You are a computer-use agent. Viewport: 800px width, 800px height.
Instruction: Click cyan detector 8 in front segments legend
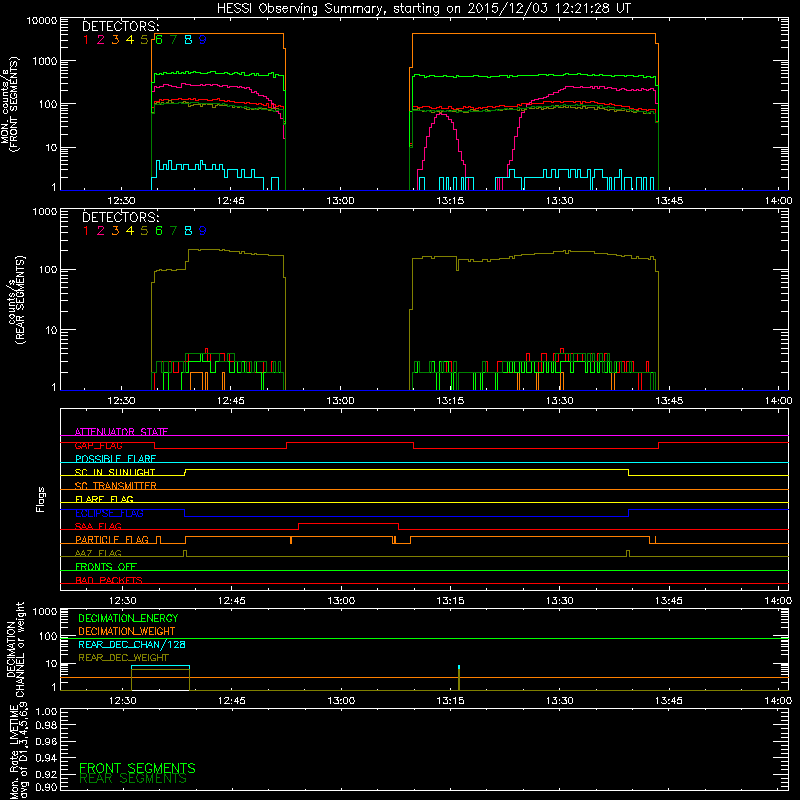click(x=188, y=40)
